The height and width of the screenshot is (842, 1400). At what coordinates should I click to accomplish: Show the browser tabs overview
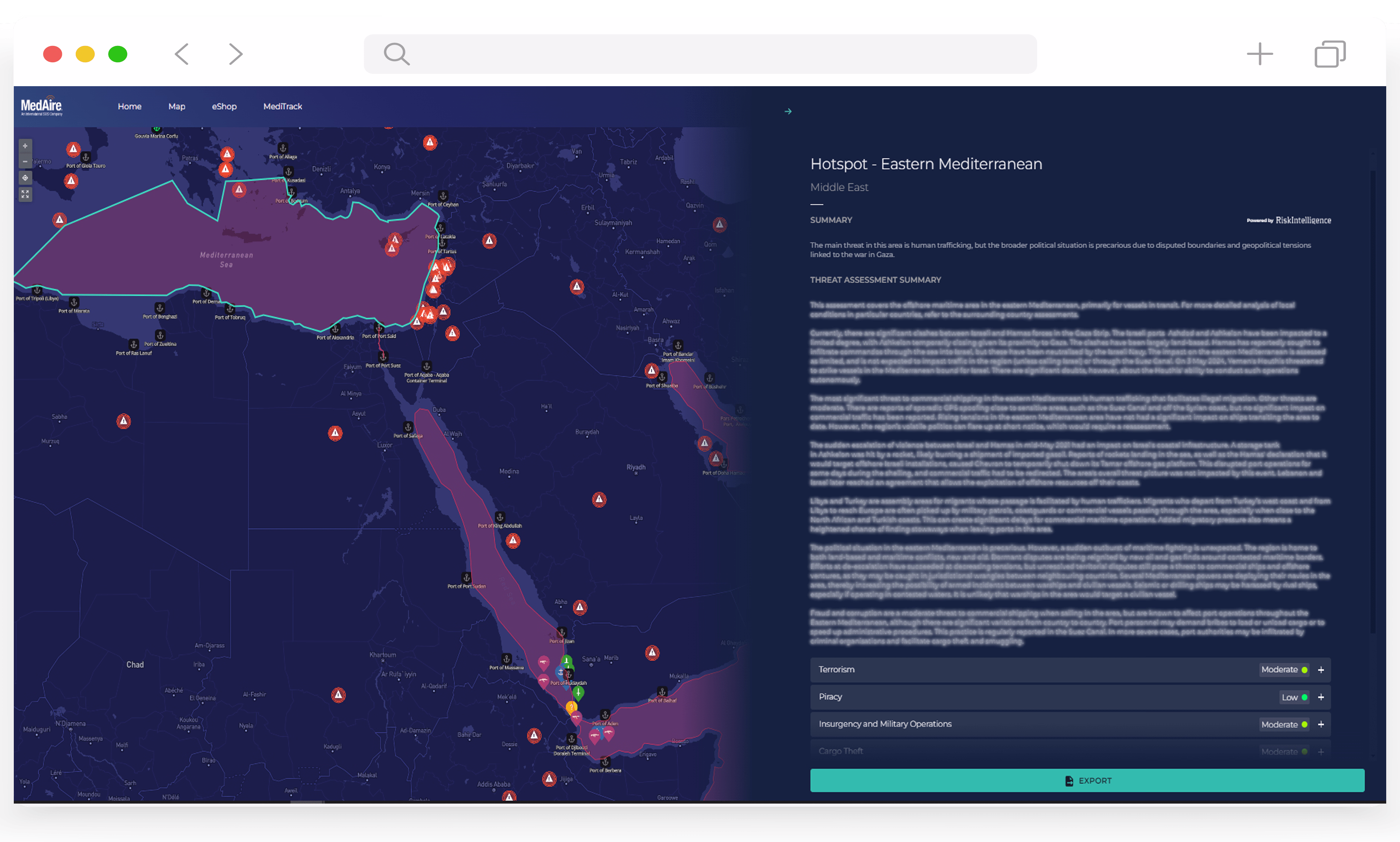point(1330,54)
